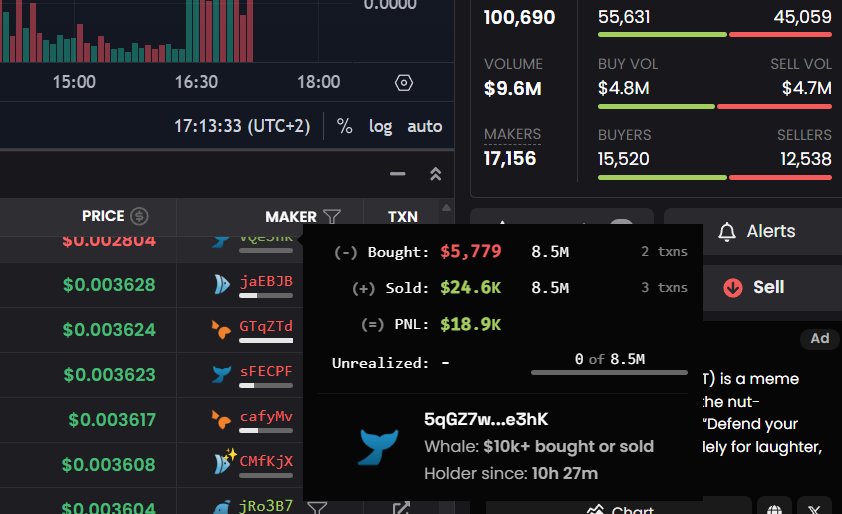The width and height of the screenshot is (842, 514).
Task: Expand transactions panel with double chevron
Action: 435,173
